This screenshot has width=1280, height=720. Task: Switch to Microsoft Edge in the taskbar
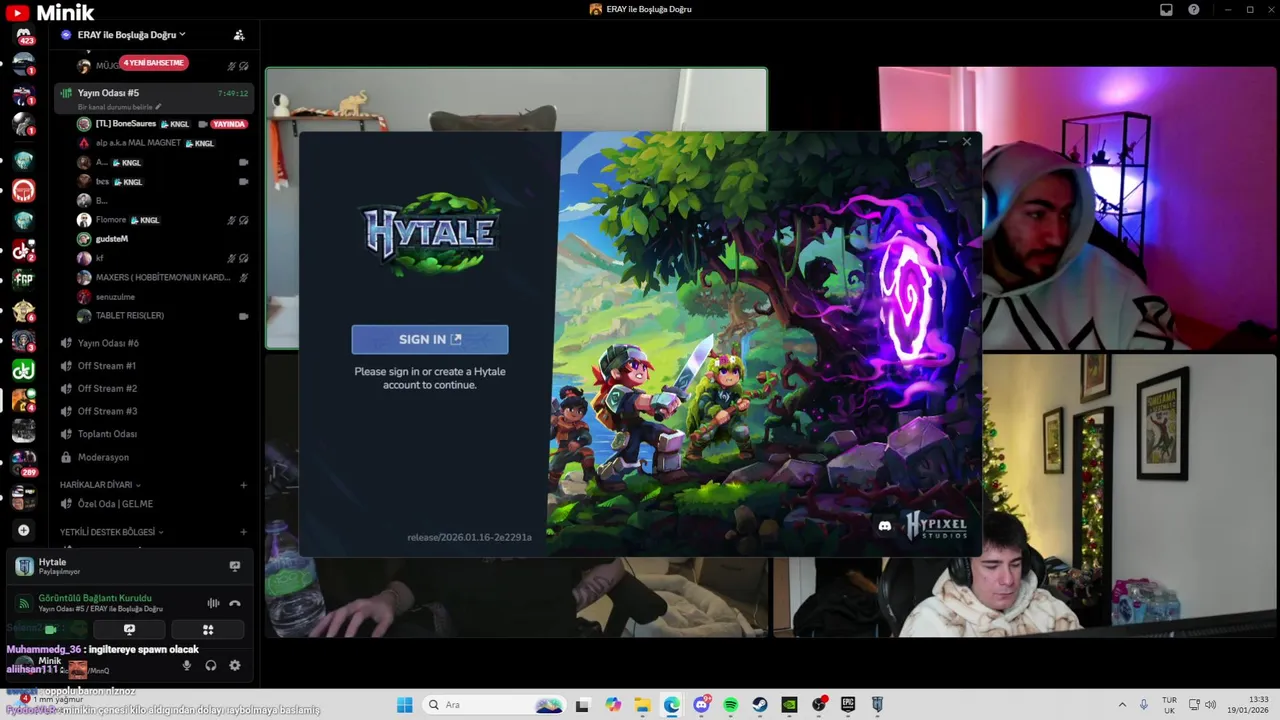pyautogui.click(x=672, y=705)
